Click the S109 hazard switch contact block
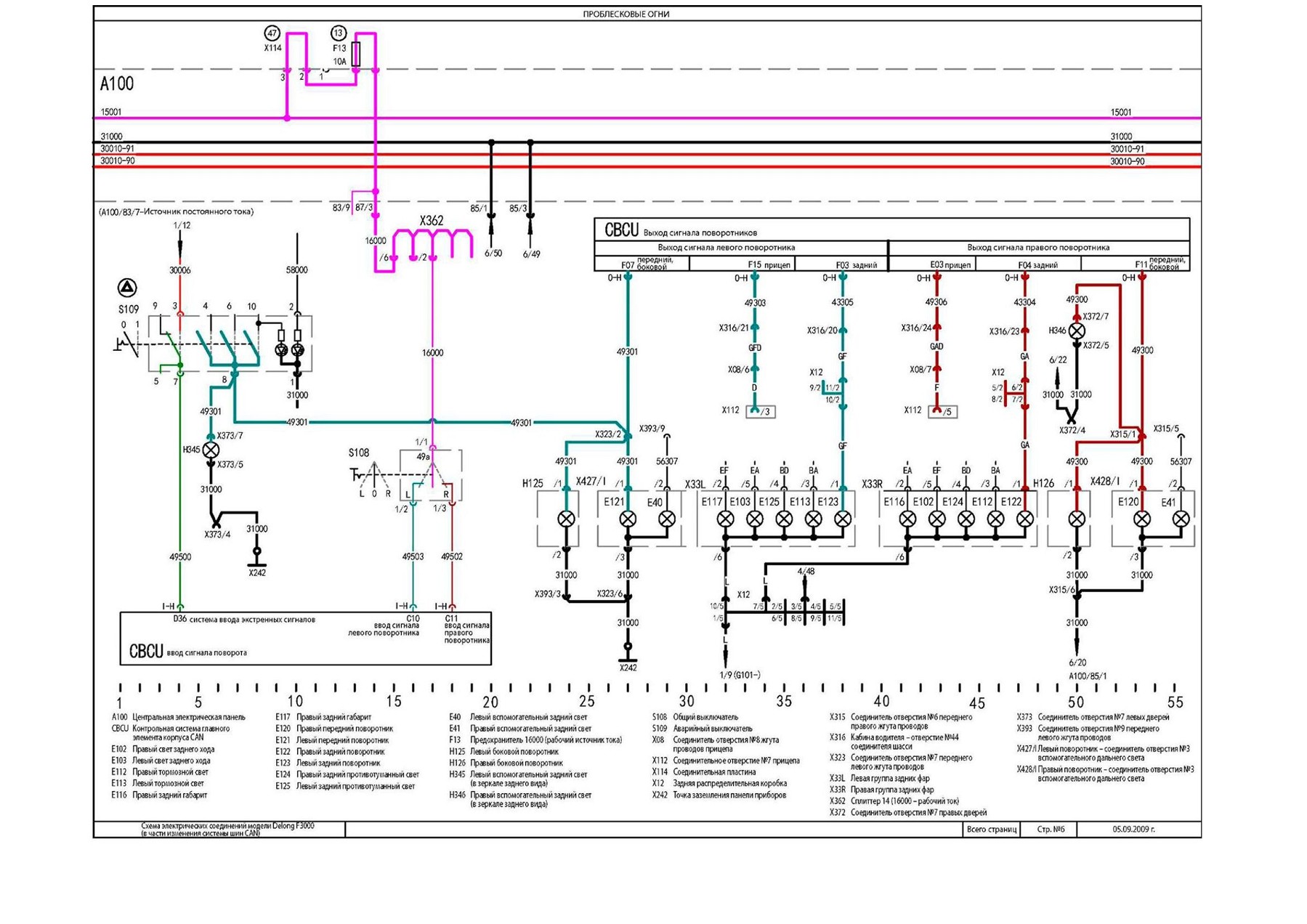This screenshot has height=924, width=1307. [230, 344]
